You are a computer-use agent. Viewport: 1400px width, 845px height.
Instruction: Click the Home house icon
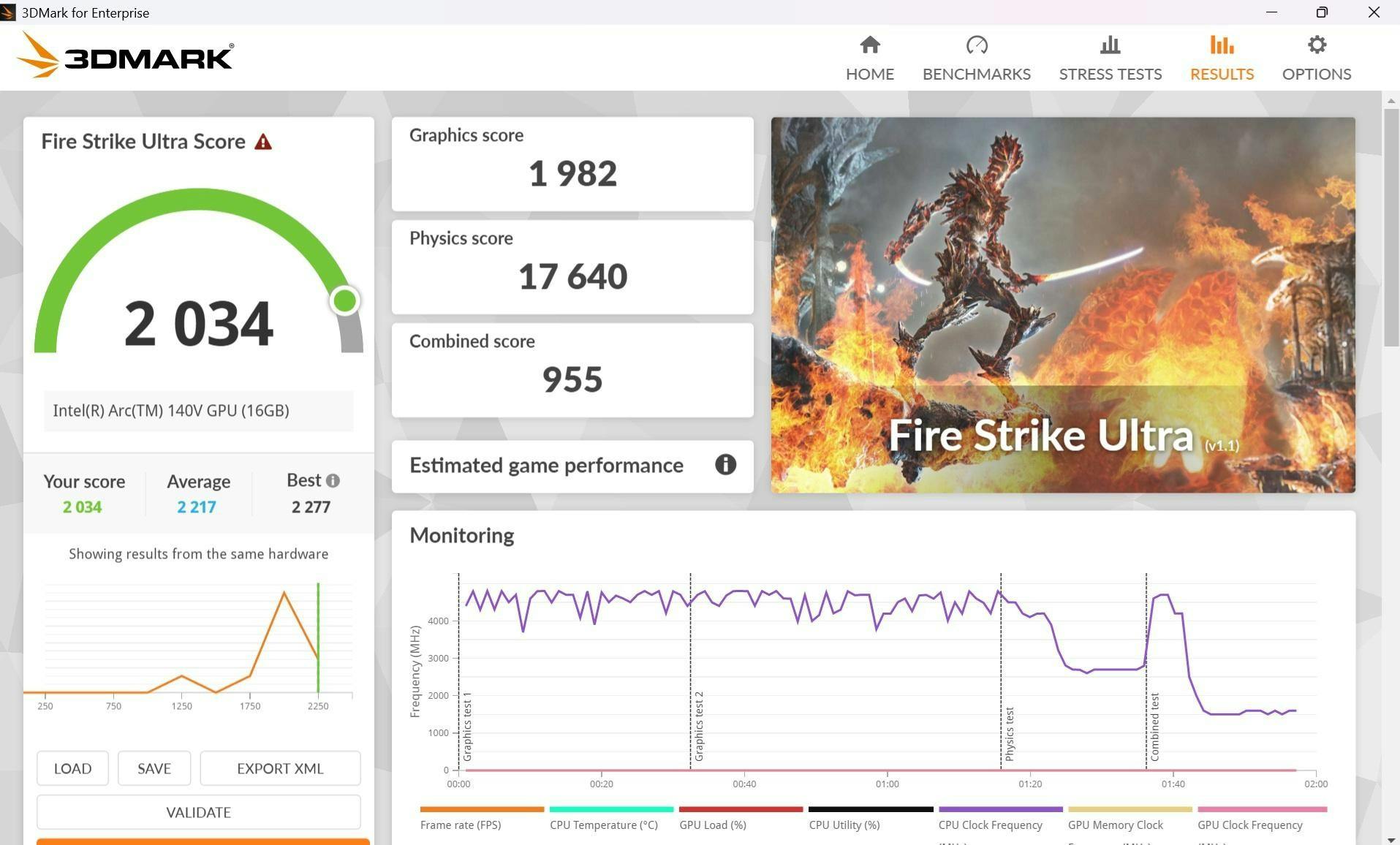869,45
